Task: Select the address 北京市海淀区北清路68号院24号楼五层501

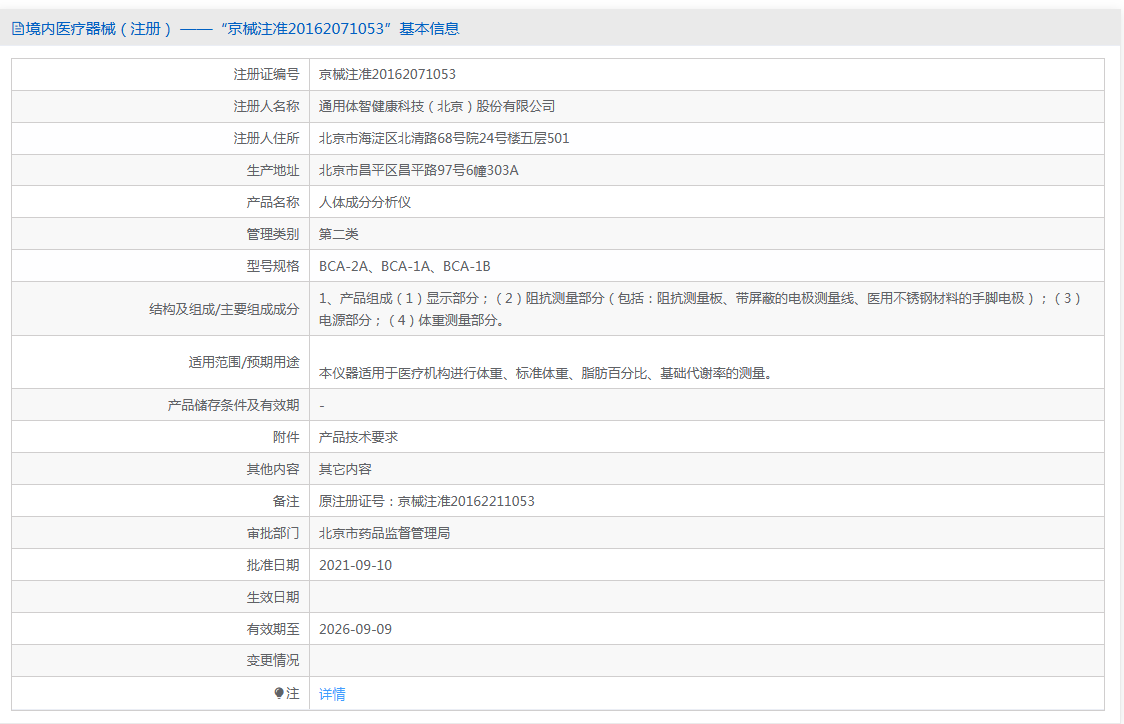Action: click(444, 138)
